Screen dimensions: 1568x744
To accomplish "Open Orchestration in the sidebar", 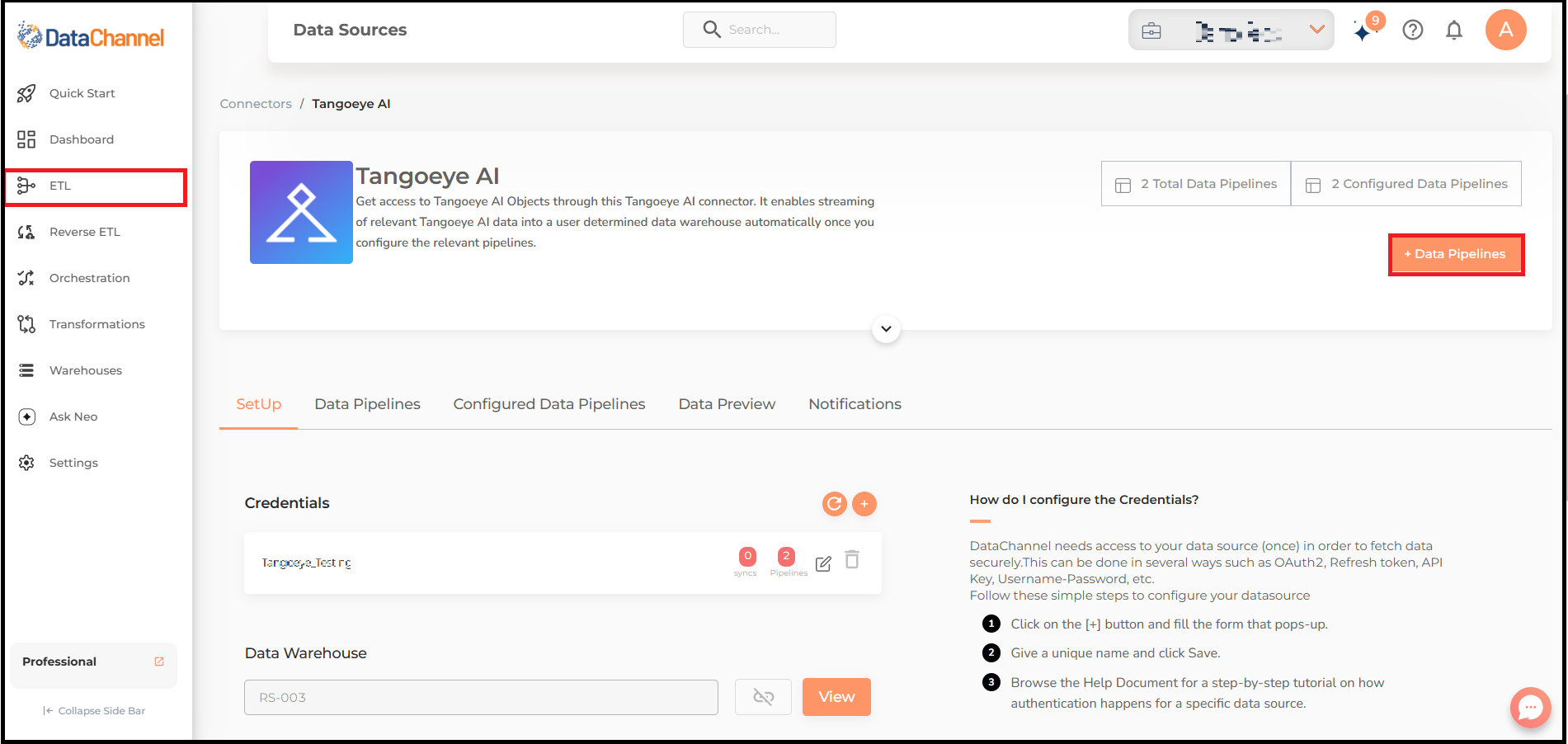I will [89, 278].
